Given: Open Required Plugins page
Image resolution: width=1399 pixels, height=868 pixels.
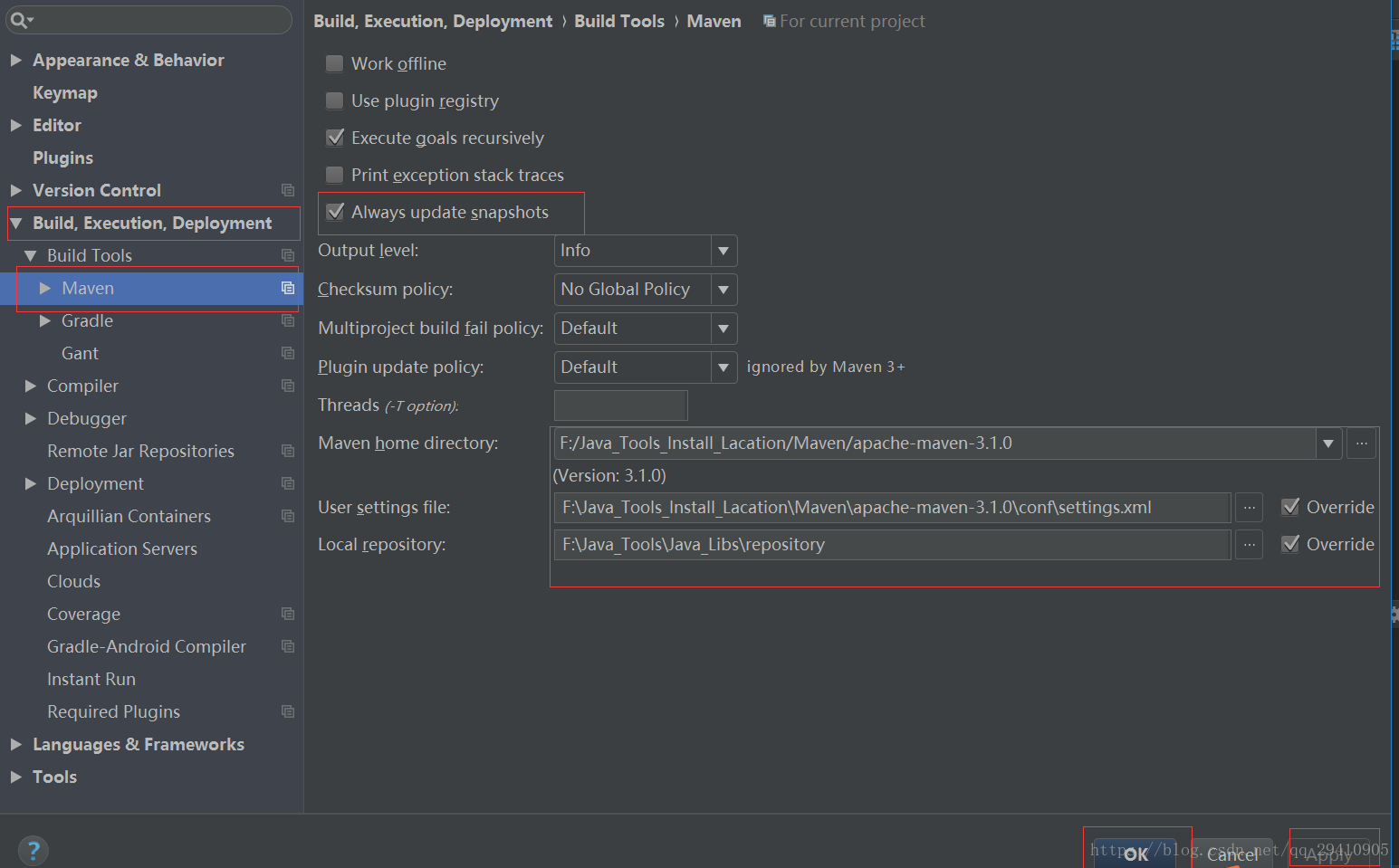Looking at the screenshot, I should (x=113, y=711).
